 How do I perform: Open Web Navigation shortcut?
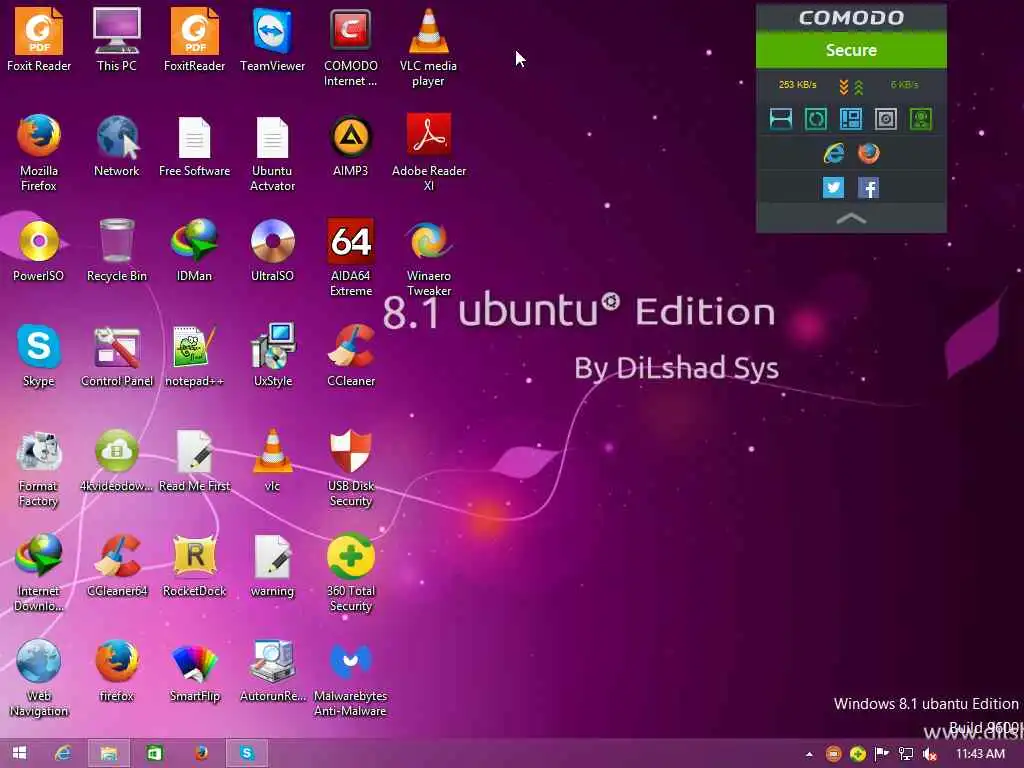pyautogui.click(x=39, y=678)
